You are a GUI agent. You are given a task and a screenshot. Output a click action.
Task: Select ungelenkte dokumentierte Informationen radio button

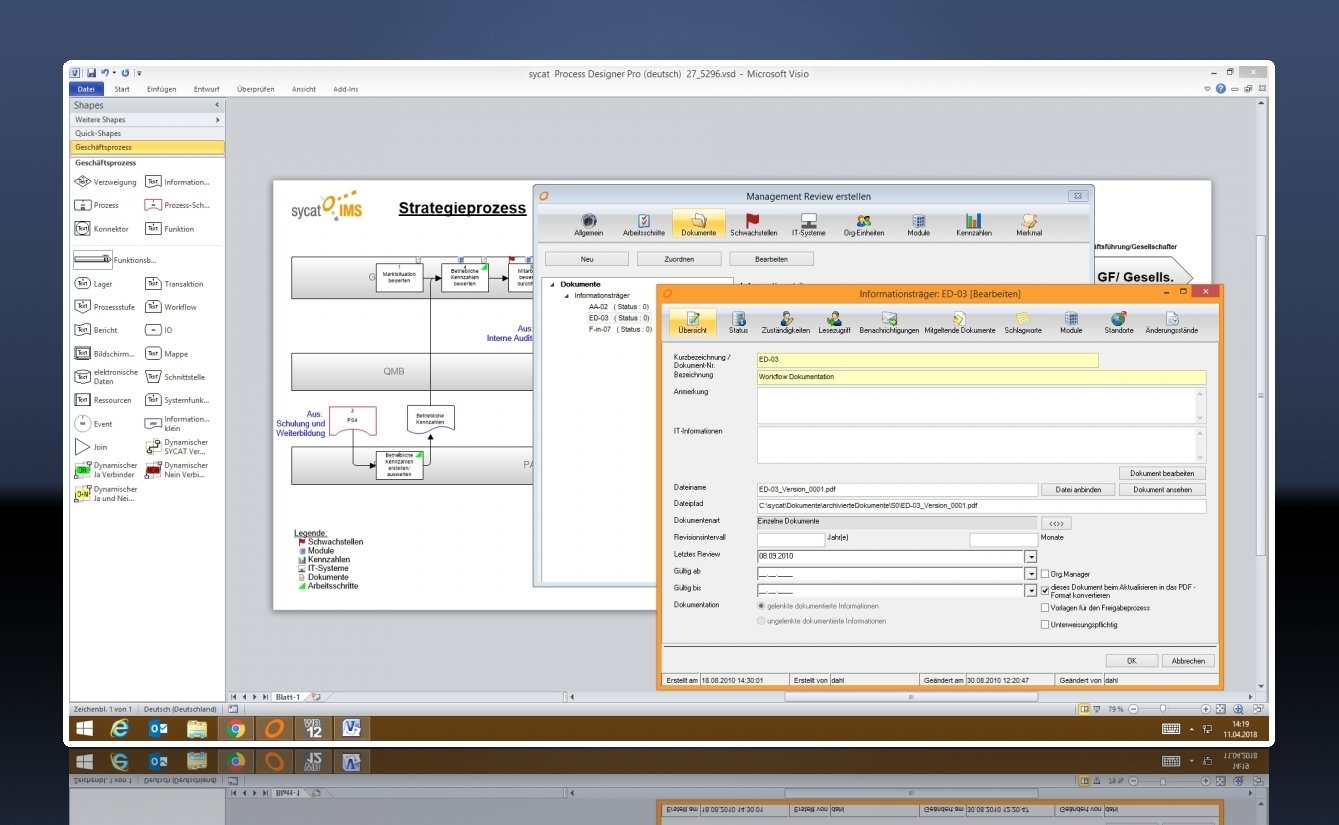(762, 621)
